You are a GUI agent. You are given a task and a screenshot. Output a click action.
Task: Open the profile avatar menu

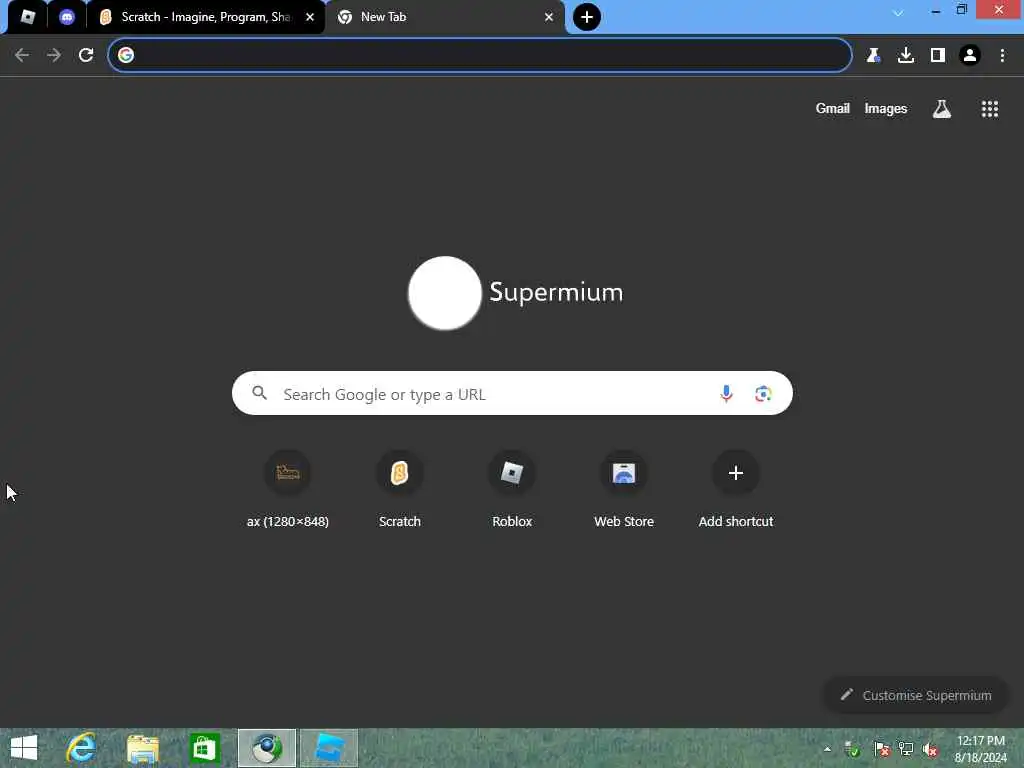970,55
